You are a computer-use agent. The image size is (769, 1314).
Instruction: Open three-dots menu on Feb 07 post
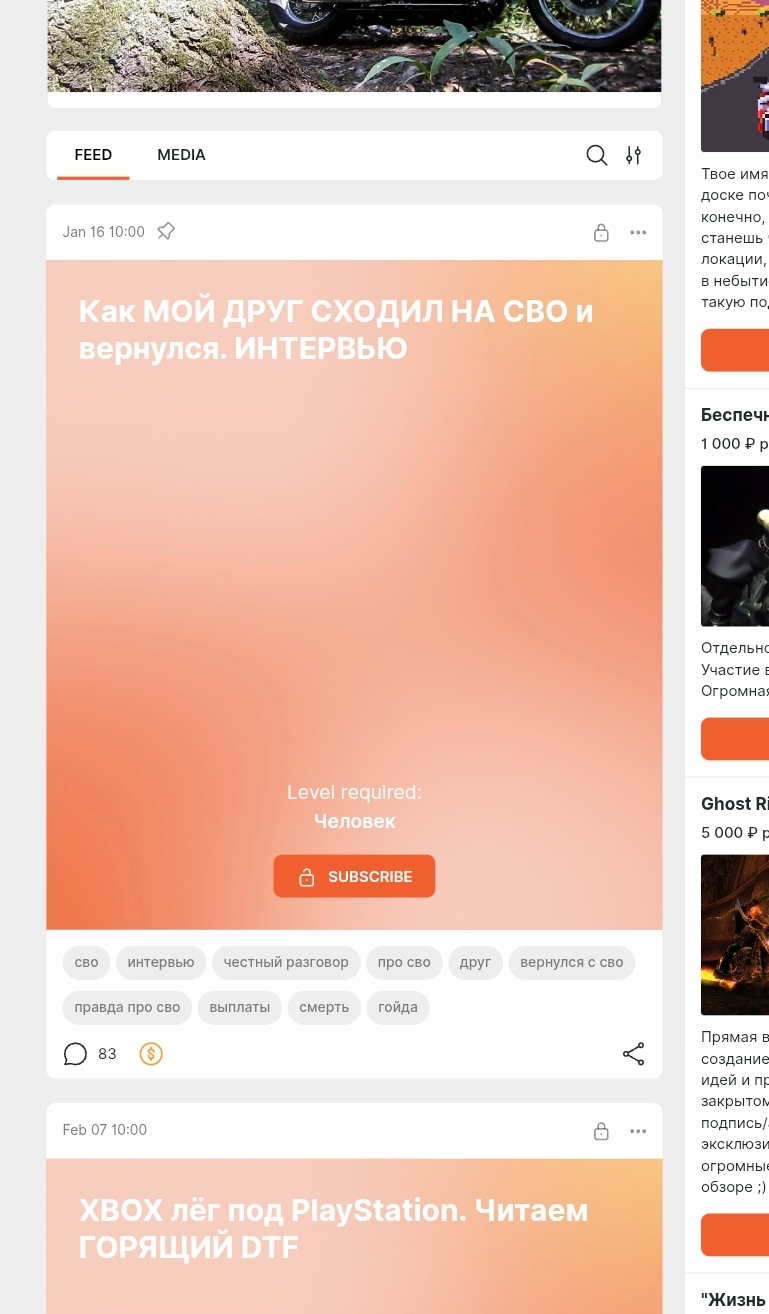[x=638, y=1131]
